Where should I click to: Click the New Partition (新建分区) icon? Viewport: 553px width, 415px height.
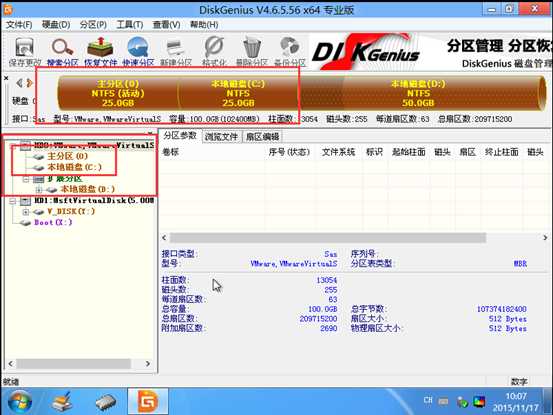(x=176, y=51)
